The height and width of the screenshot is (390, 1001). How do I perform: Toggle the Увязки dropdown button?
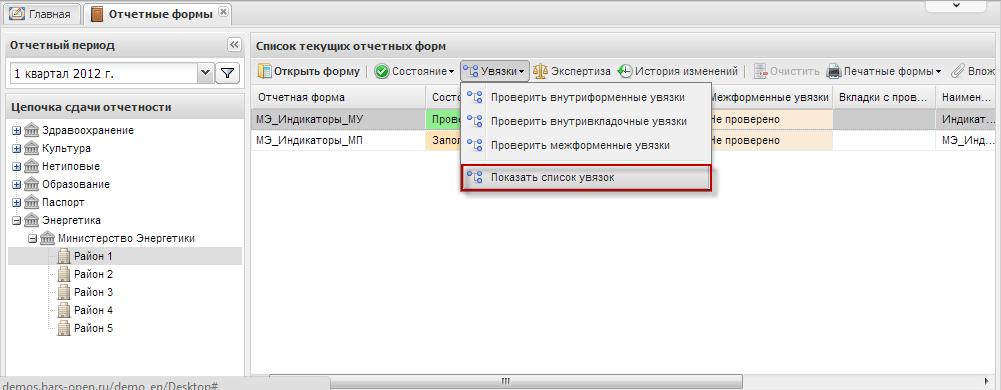(495, 71)
